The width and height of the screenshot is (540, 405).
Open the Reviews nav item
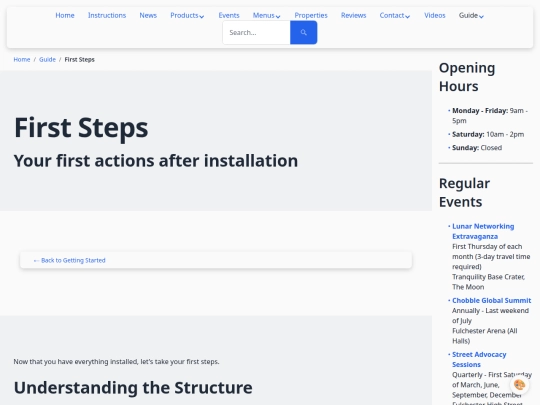click(353, 15)
